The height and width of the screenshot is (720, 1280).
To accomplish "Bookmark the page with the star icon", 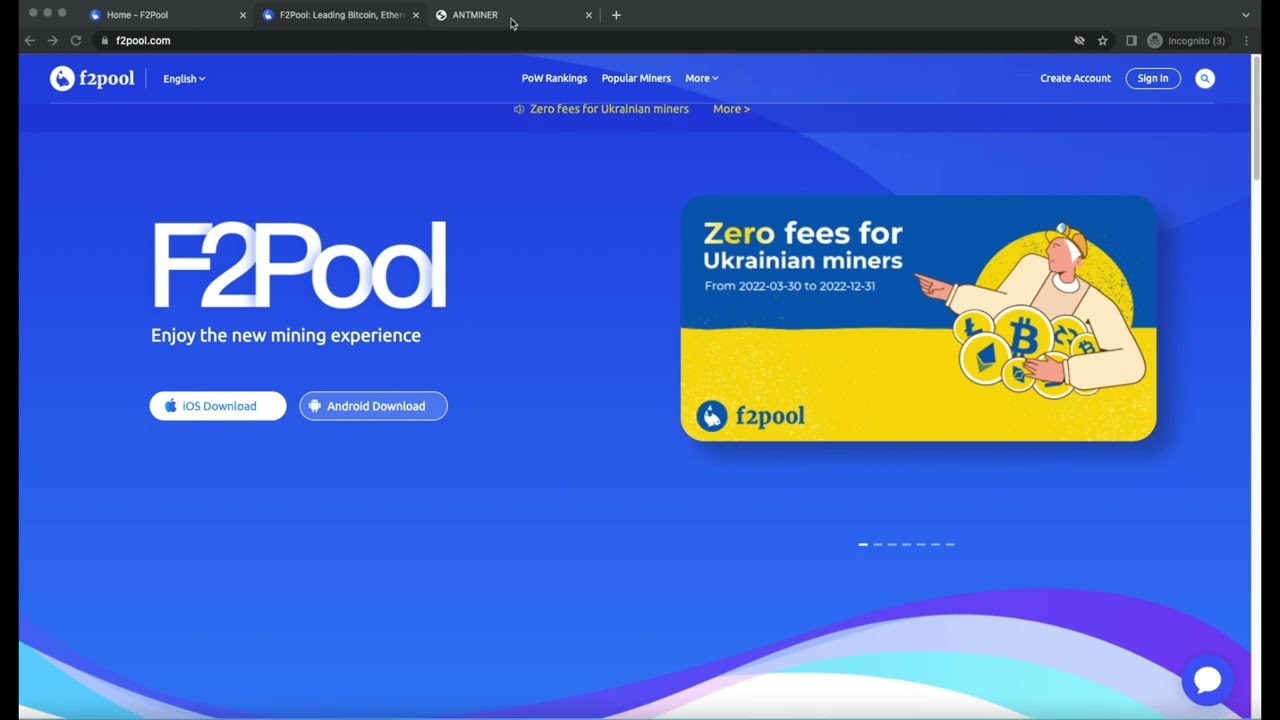I will click(1103, 41).
